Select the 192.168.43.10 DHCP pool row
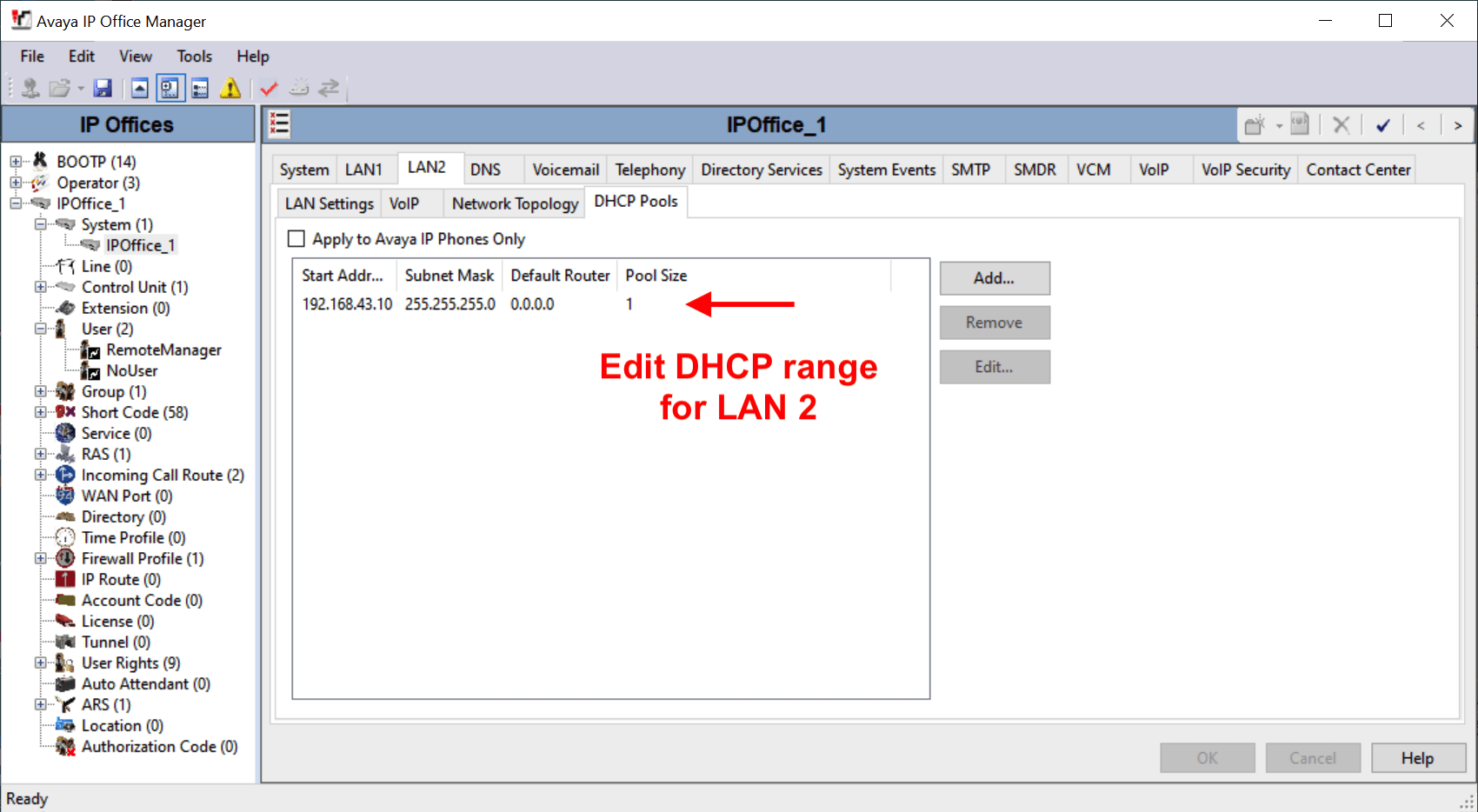The image size is (1478, 812). [x=592, y=304]
